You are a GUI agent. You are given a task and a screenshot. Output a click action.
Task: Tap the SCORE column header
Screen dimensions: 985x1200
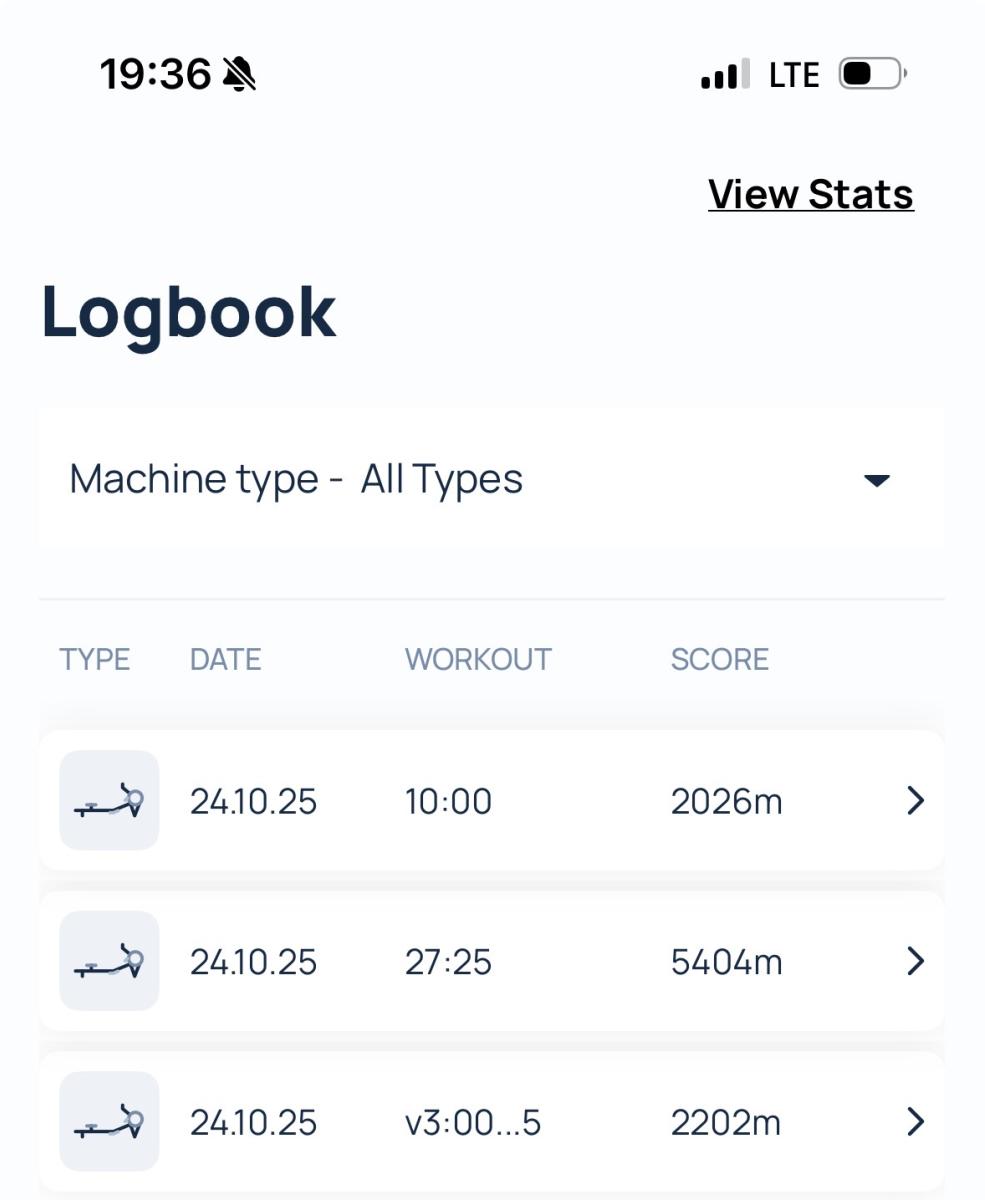[x=719, y=659]
